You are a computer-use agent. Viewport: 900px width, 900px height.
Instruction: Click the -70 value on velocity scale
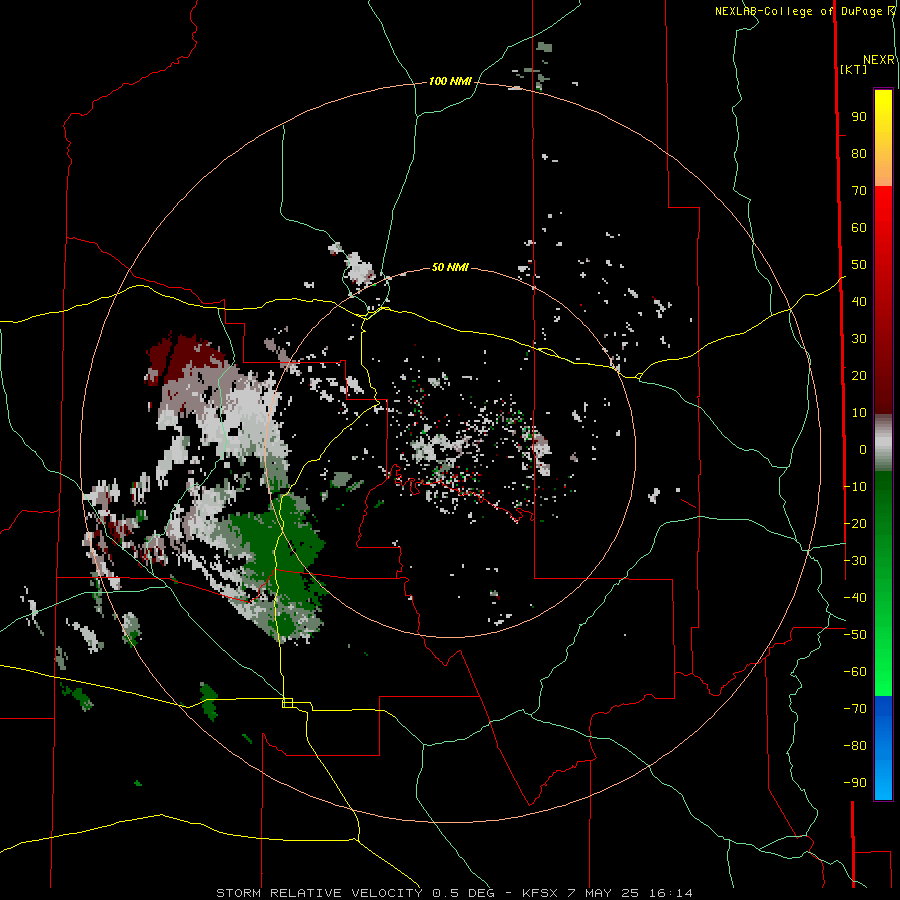tap(855, 709)
